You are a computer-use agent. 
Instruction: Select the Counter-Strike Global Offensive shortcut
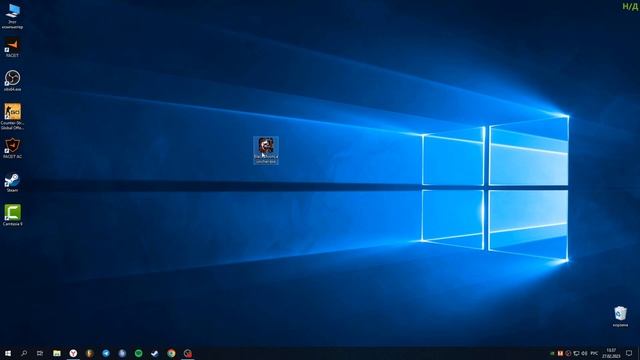point(12,117)
